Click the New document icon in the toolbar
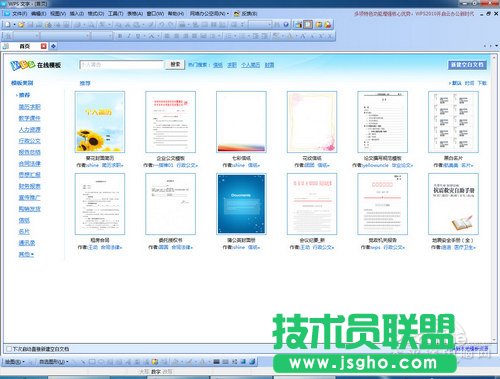This screenshot has height=379, width=500. (8, 25)
